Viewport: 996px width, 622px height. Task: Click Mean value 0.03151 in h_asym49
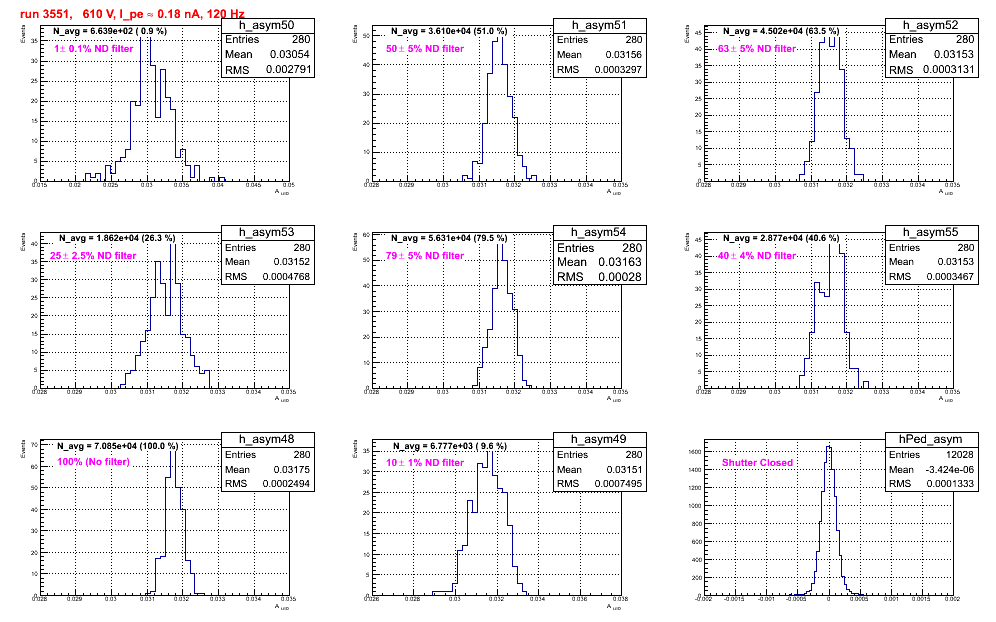pyautogui.click(x=623, y=470)
